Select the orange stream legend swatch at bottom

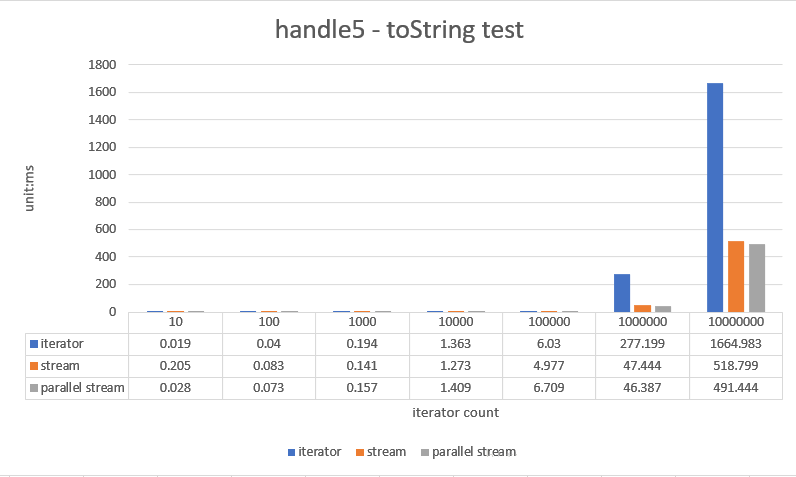click(360, 452)
